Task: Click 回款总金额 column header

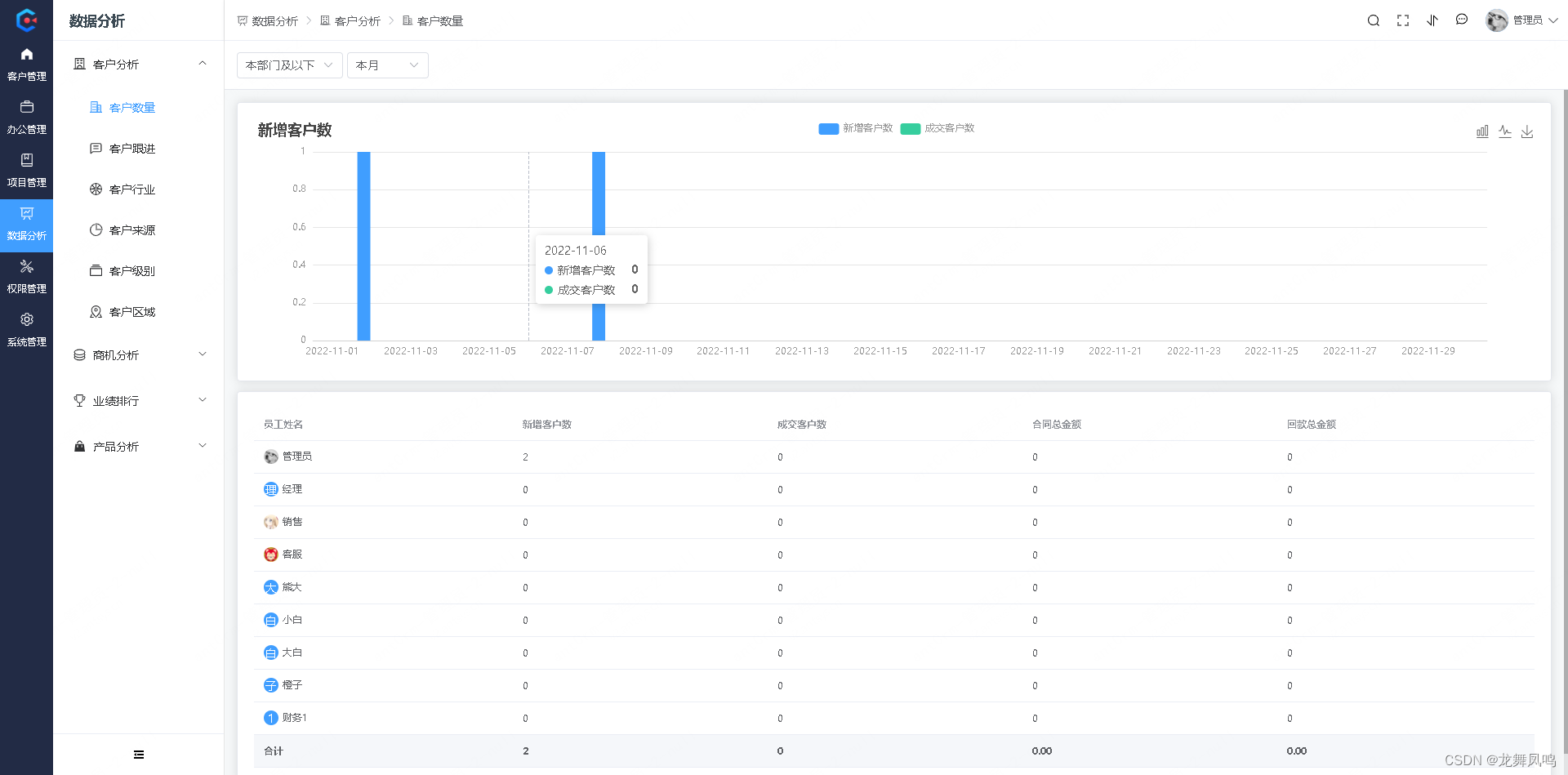Action: tap(1312, 425)
